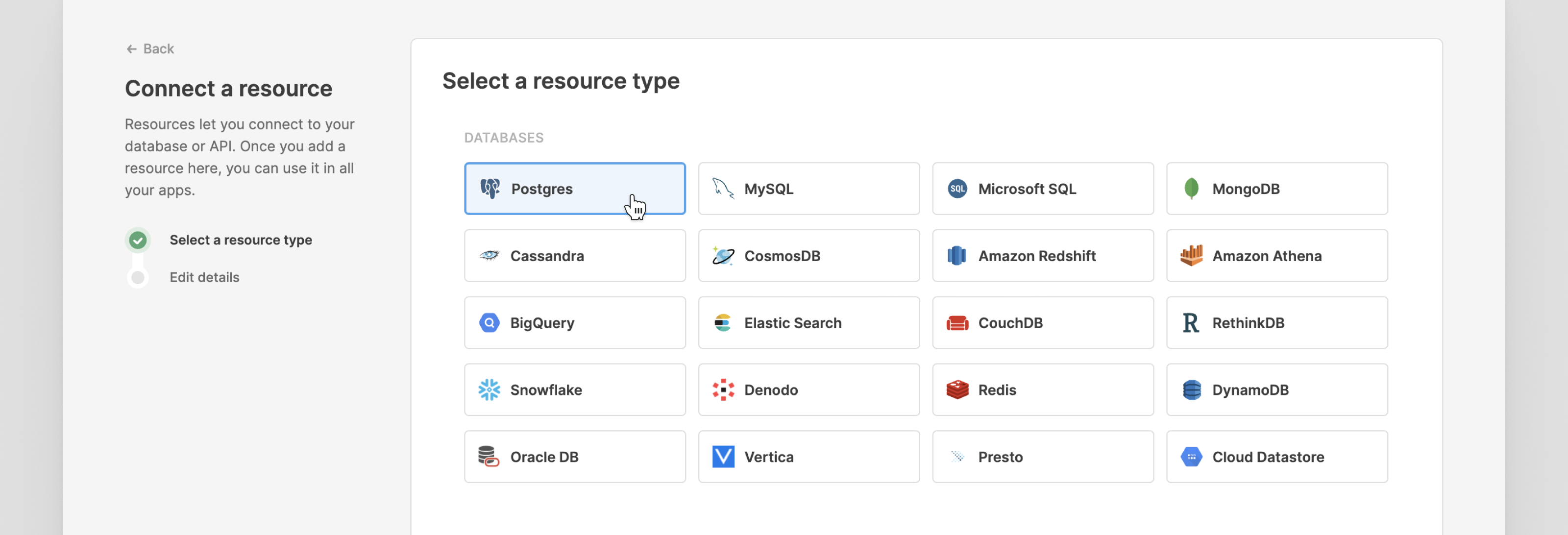Choose the Cassandra database option
This screenshot has width=1568, height=535.
click(x=574, y=256)
